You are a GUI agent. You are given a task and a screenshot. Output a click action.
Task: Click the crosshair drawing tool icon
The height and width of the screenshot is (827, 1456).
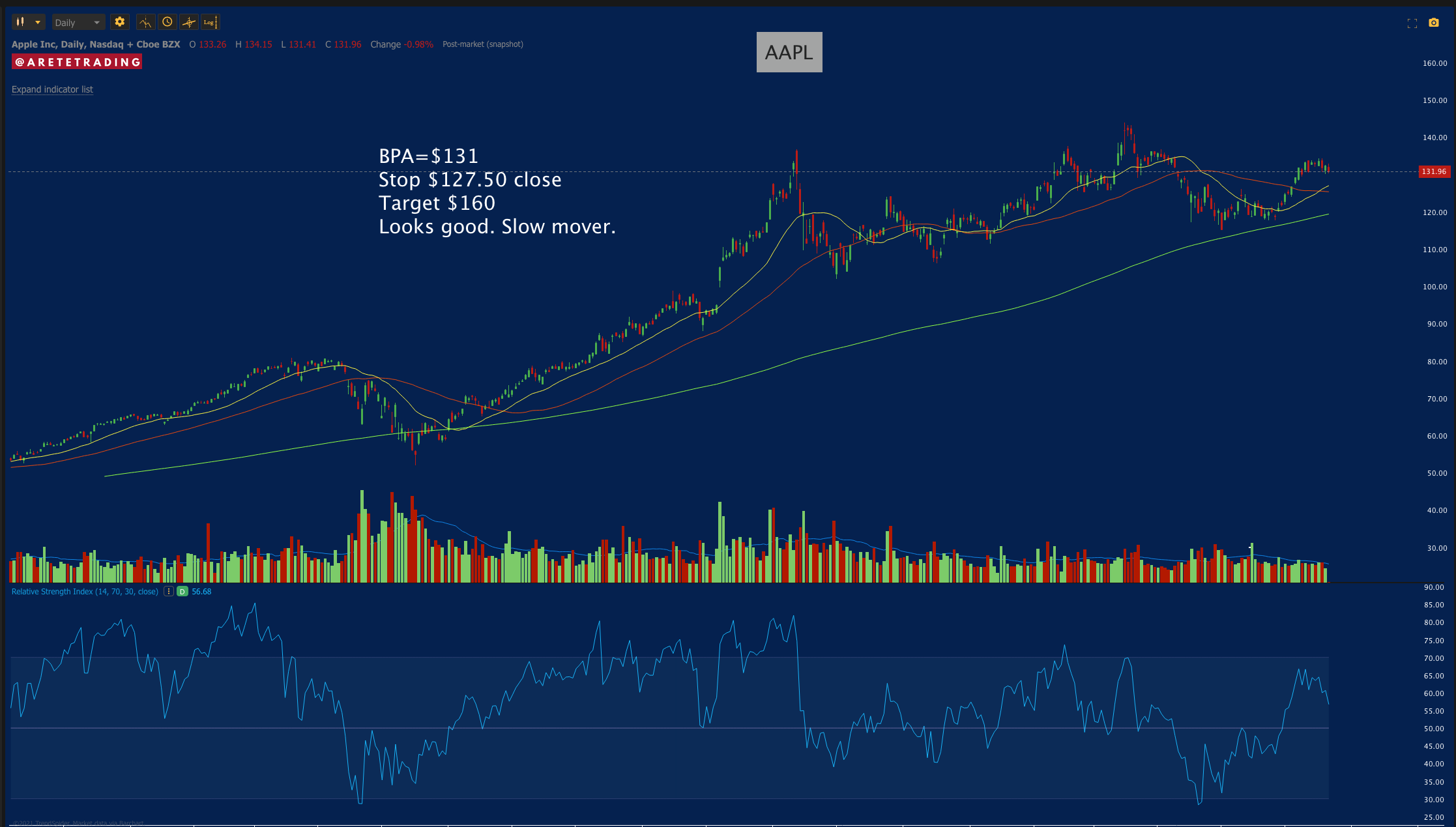(x=189, y=22)
